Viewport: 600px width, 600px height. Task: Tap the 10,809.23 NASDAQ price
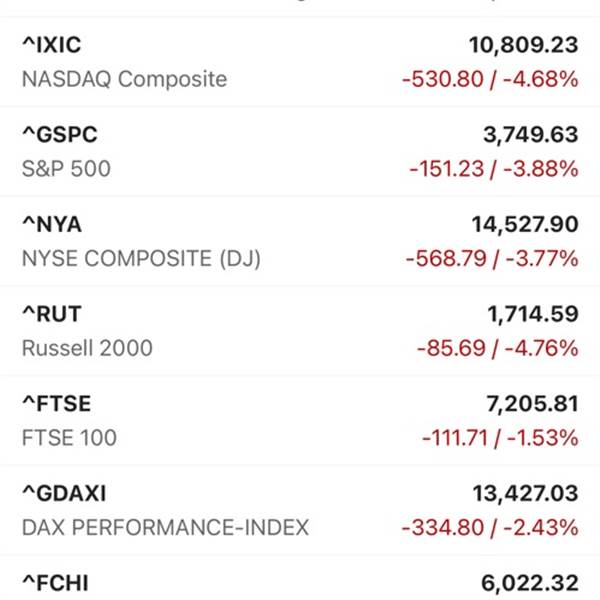coord(523,45)
